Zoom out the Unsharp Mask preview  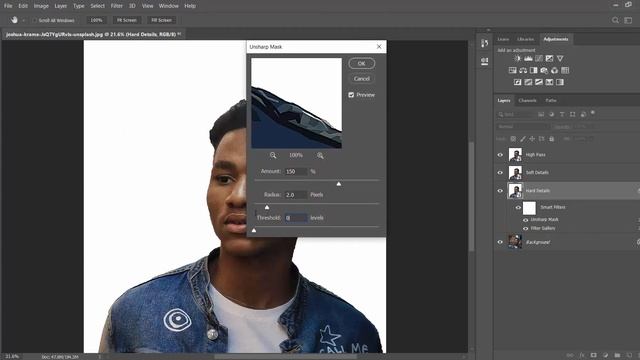coord(273,155)
